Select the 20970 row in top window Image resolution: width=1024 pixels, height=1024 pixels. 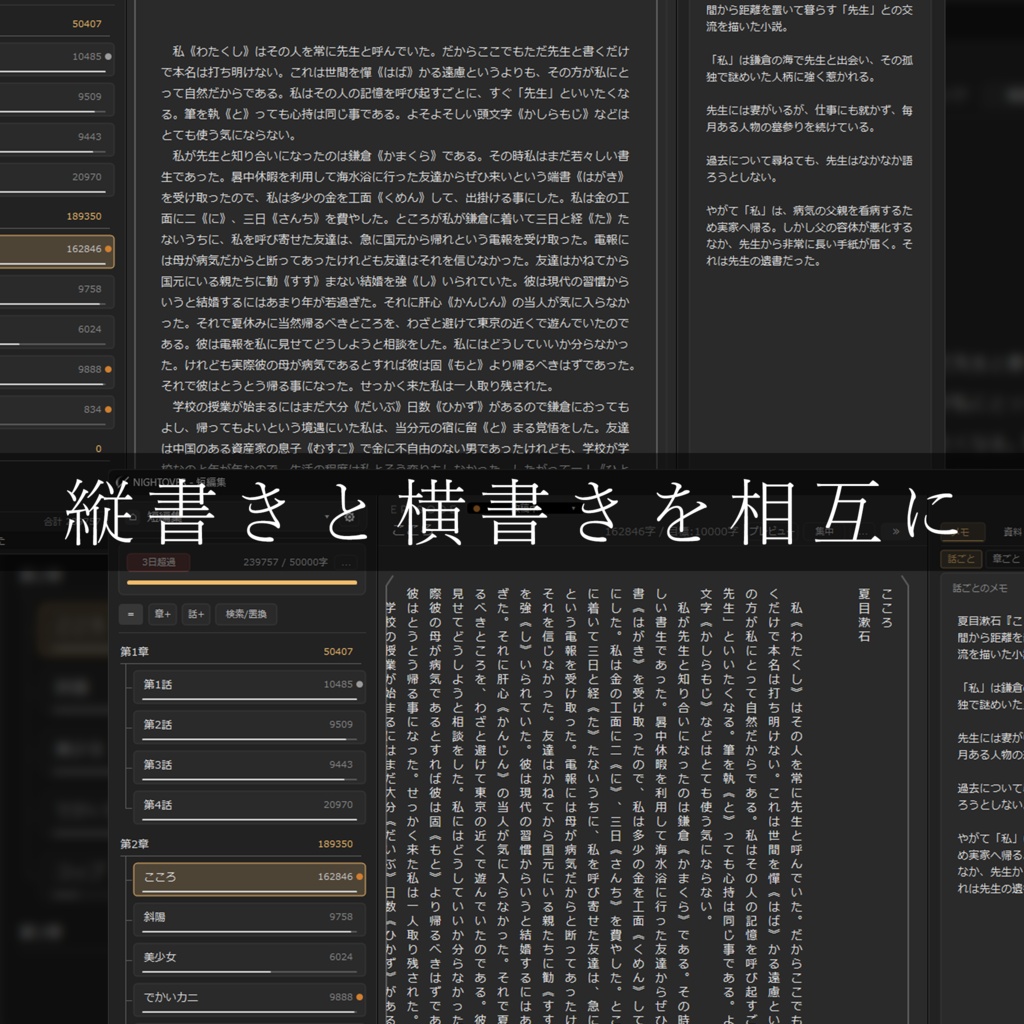point(57,178)
